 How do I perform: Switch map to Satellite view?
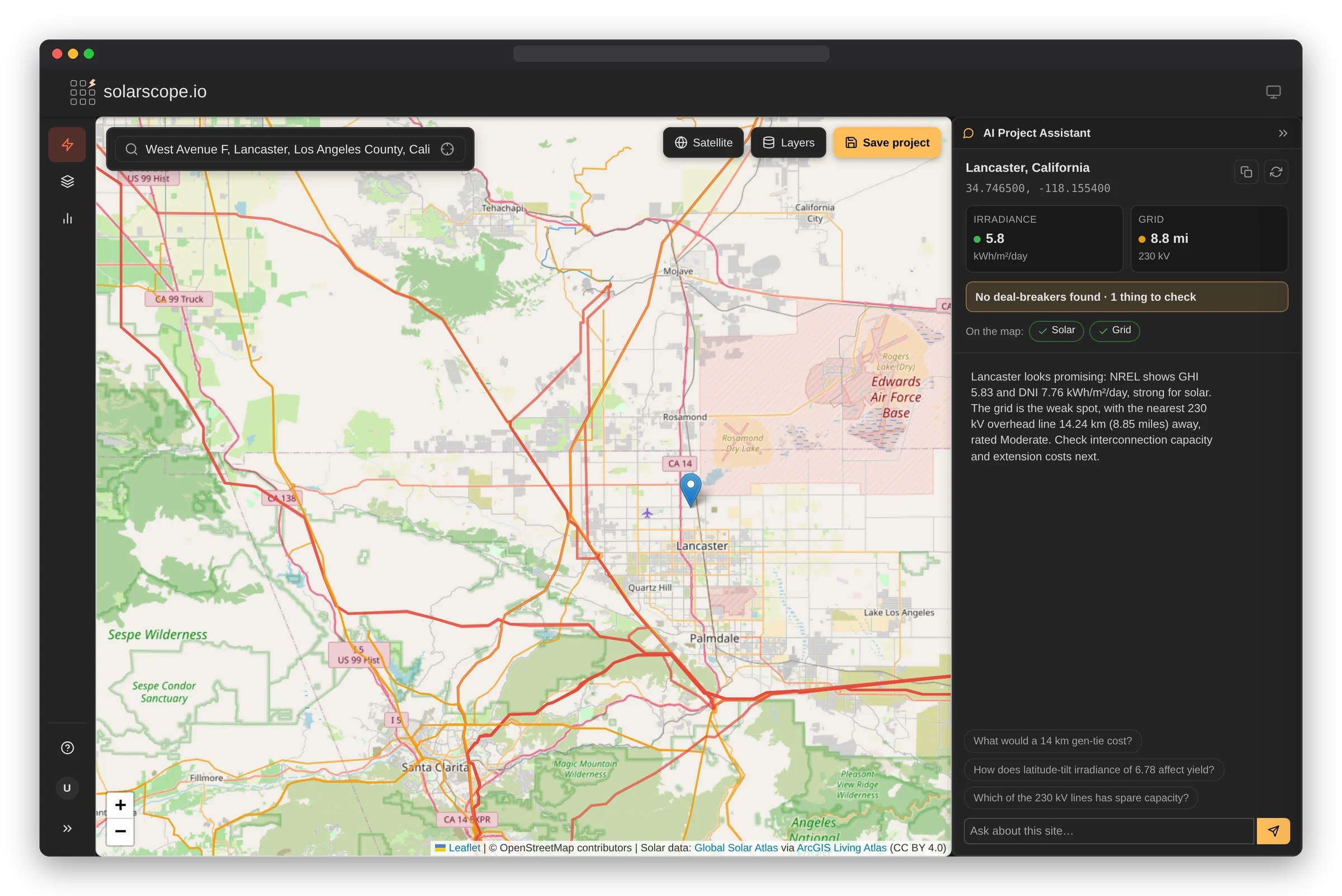[703, 143]
